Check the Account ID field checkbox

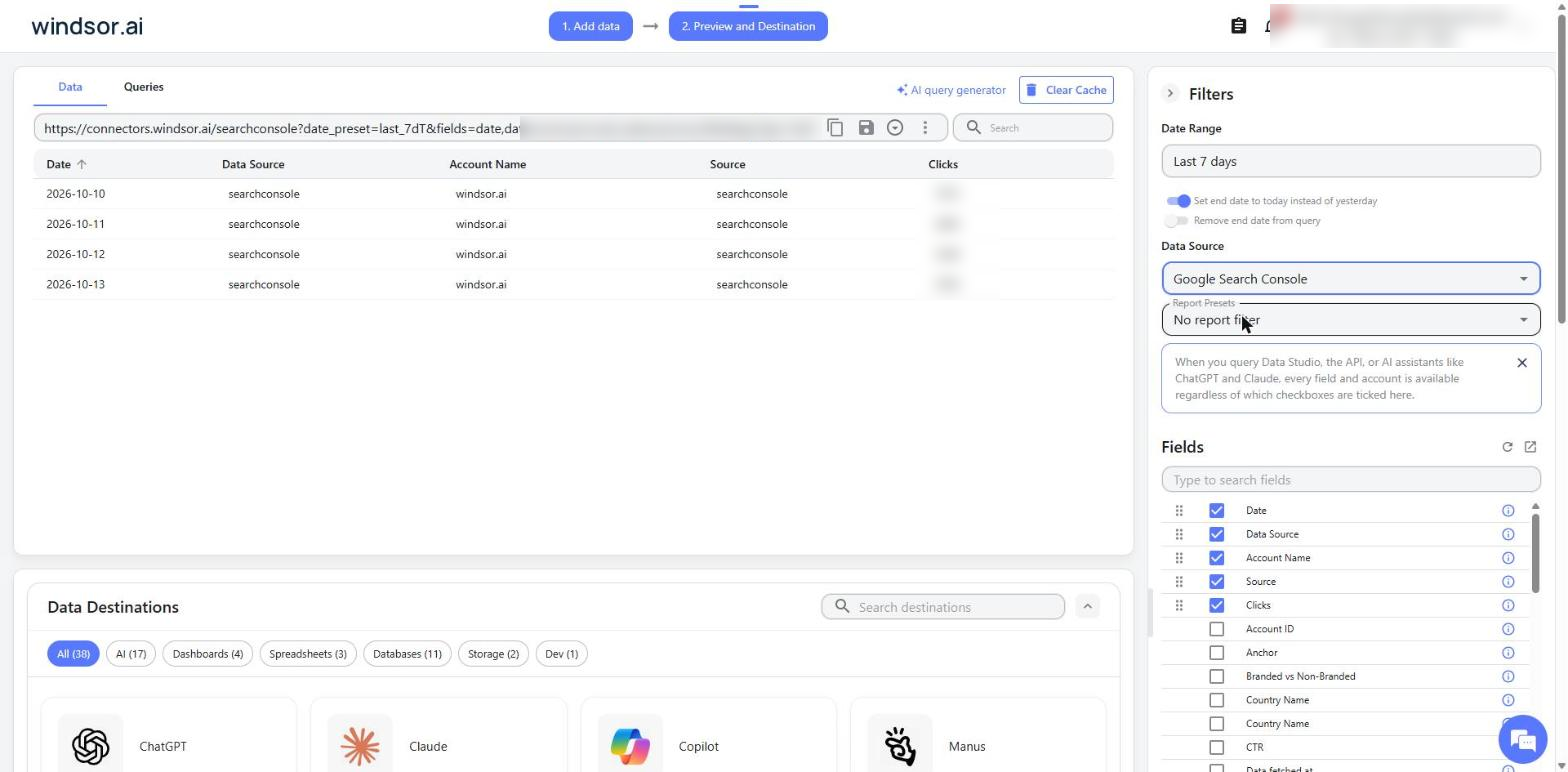click(x=1216, y=629)
